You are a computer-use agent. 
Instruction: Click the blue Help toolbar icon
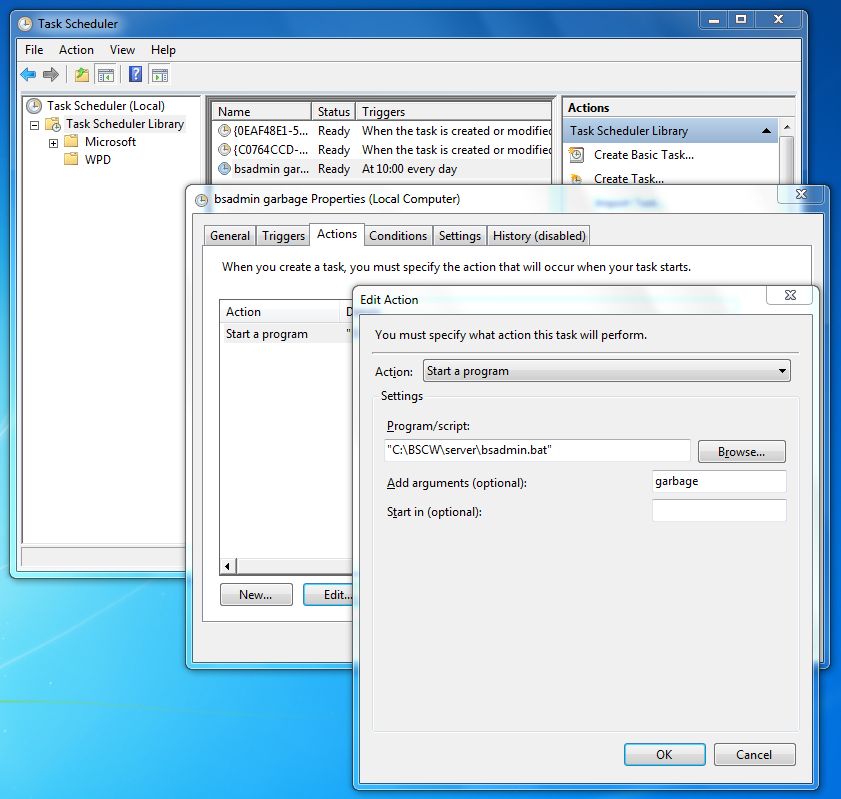[135, 75]
